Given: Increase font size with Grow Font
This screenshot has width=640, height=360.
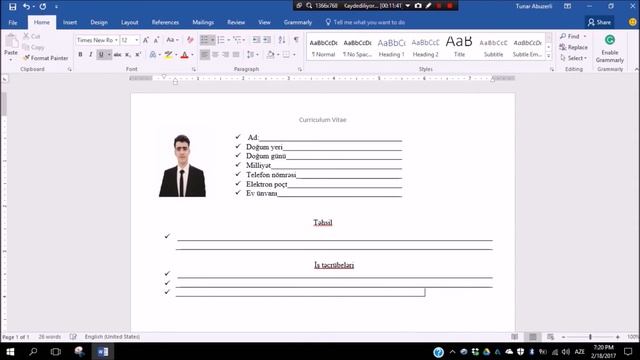Looking at the screenshot, I should tap(146, 40).
